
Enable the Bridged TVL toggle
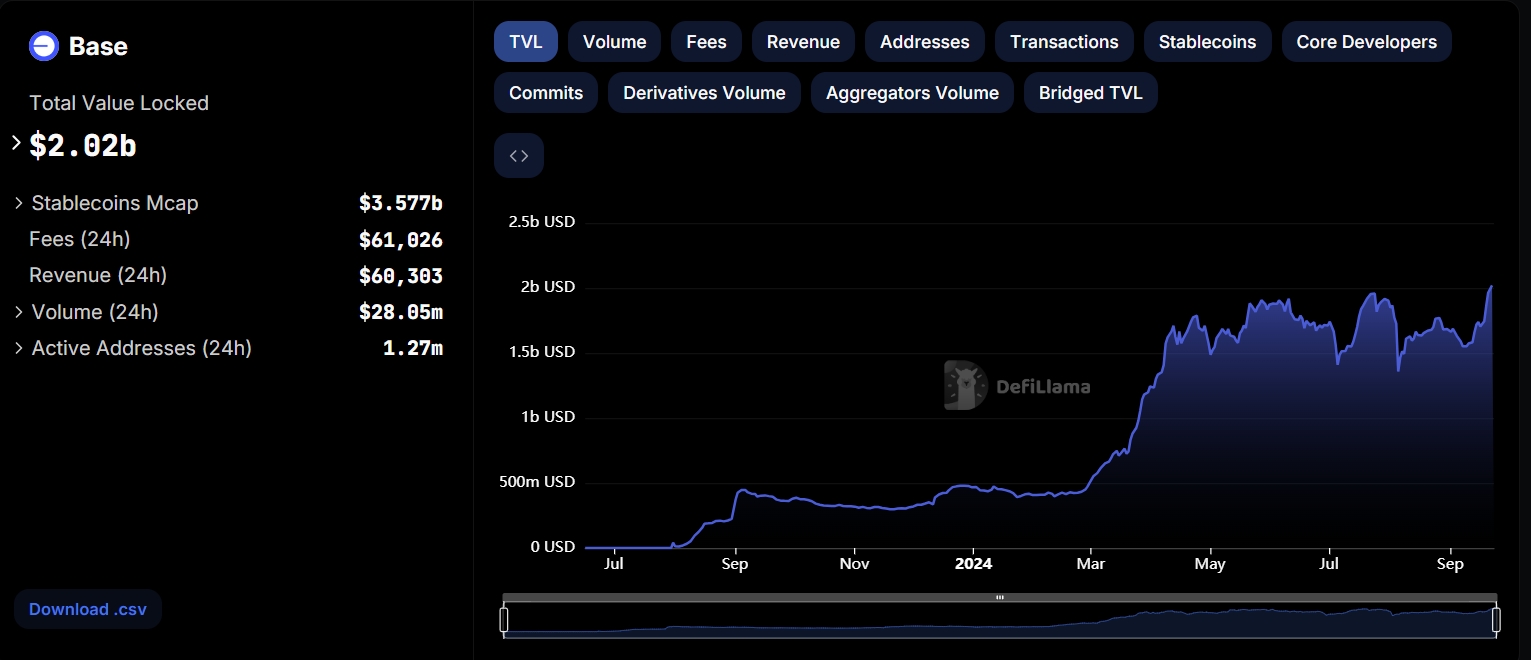[1091, 93]
